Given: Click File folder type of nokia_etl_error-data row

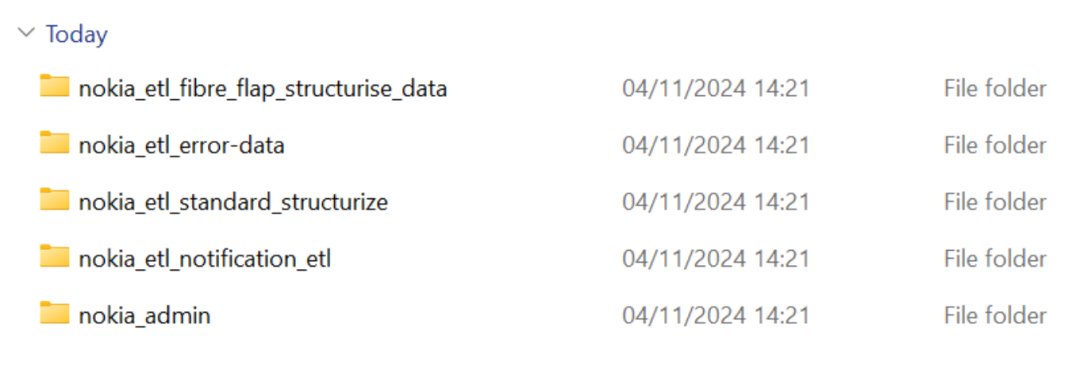Looking at the screenshot, I should pos(995,145).
